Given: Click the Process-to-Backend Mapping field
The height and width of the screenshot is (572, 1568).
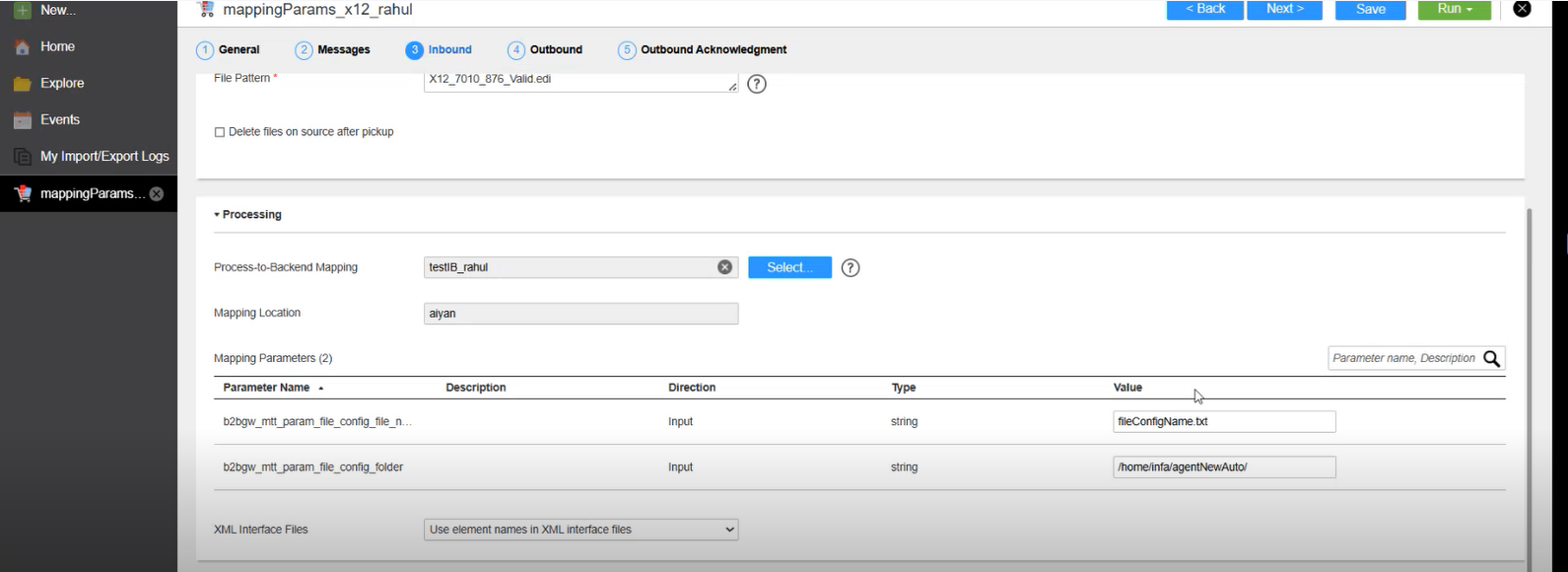Looking at the screenshot, I should 580,267.
